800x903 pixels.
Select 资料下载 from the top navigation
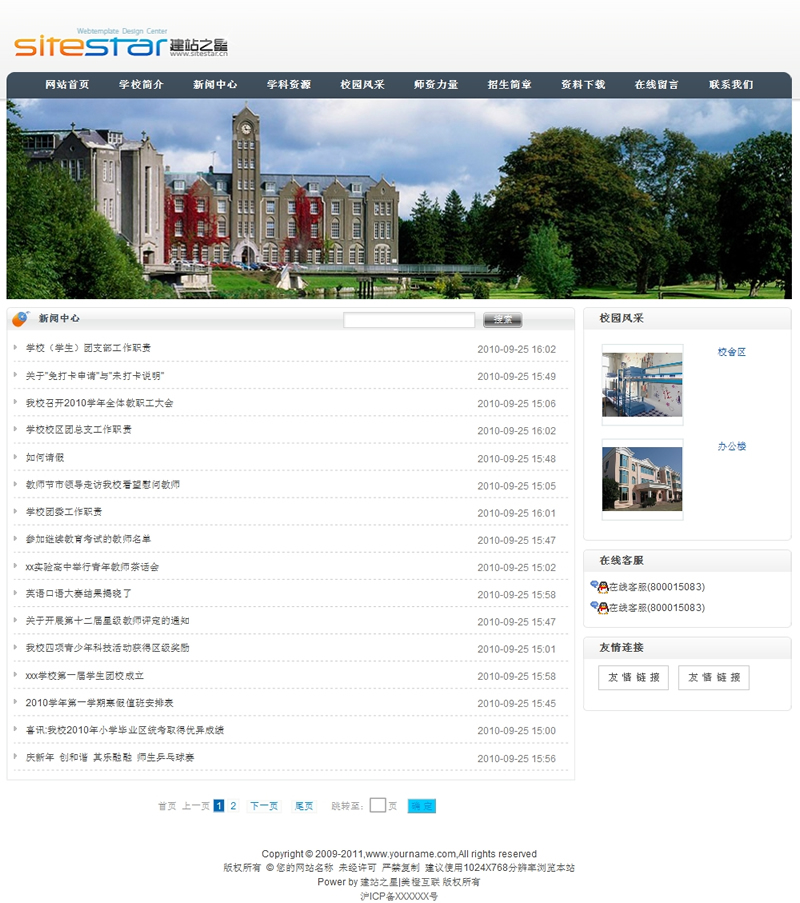583,85
